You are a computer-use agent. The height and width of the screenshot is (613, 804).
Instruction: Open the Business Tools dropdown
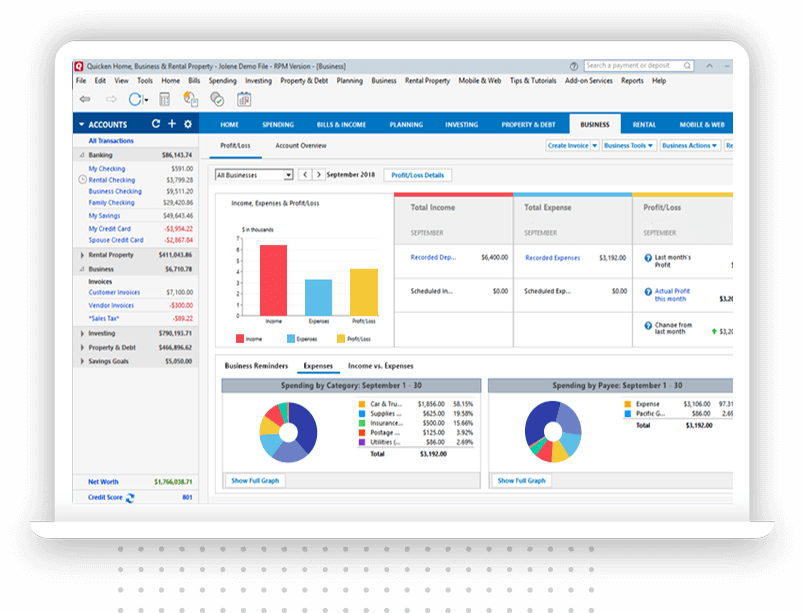click(628, 146)
